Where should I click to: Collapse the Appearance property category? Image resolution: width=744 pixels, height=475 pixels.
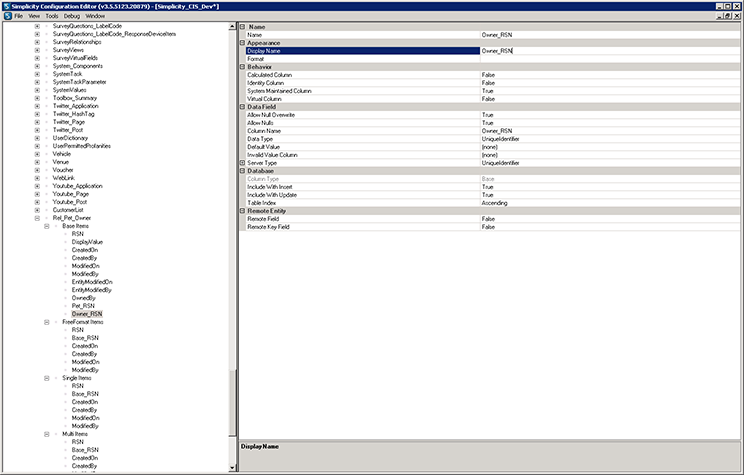[242, 43]
